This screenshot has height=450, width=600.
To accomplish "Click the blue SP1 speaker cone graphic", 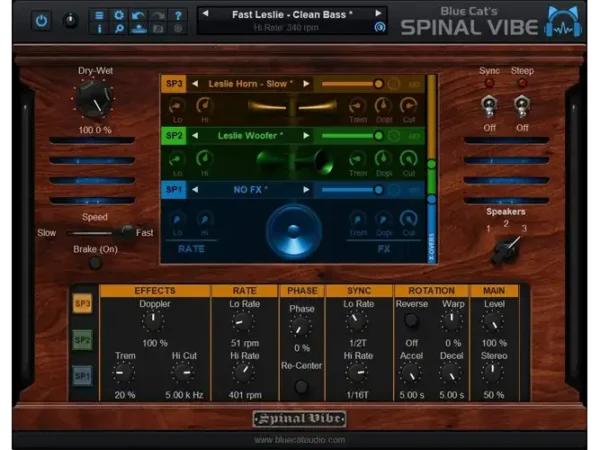I will coord(294,233).
